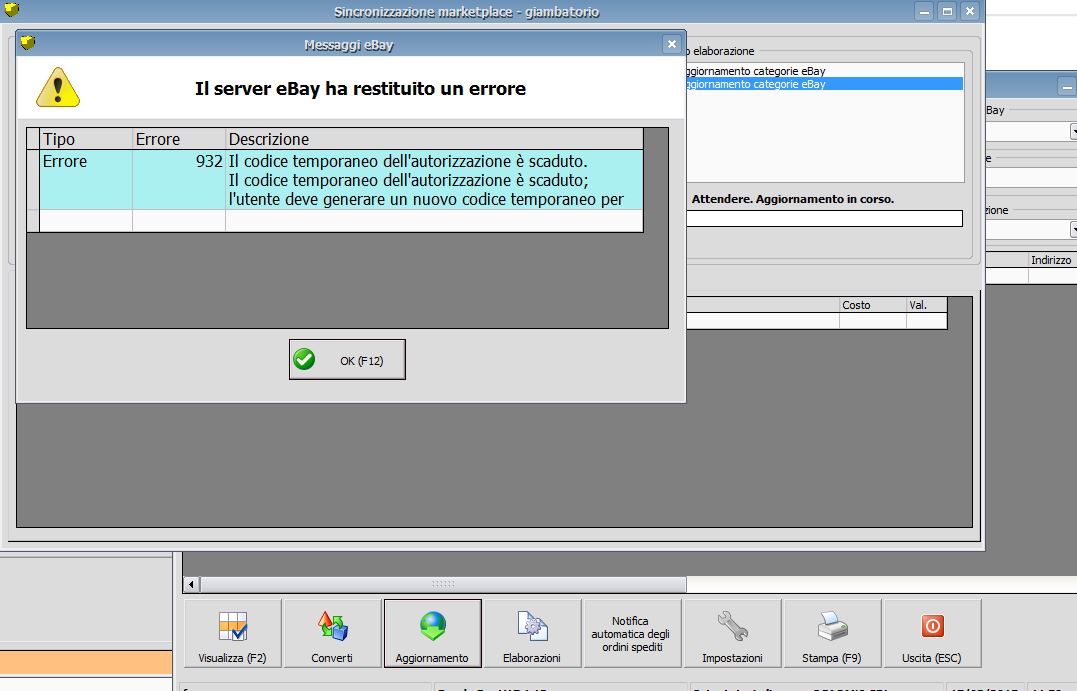Select highlighted 'Aggiornamento categorie eBay' entry

[x=824, y=84]
